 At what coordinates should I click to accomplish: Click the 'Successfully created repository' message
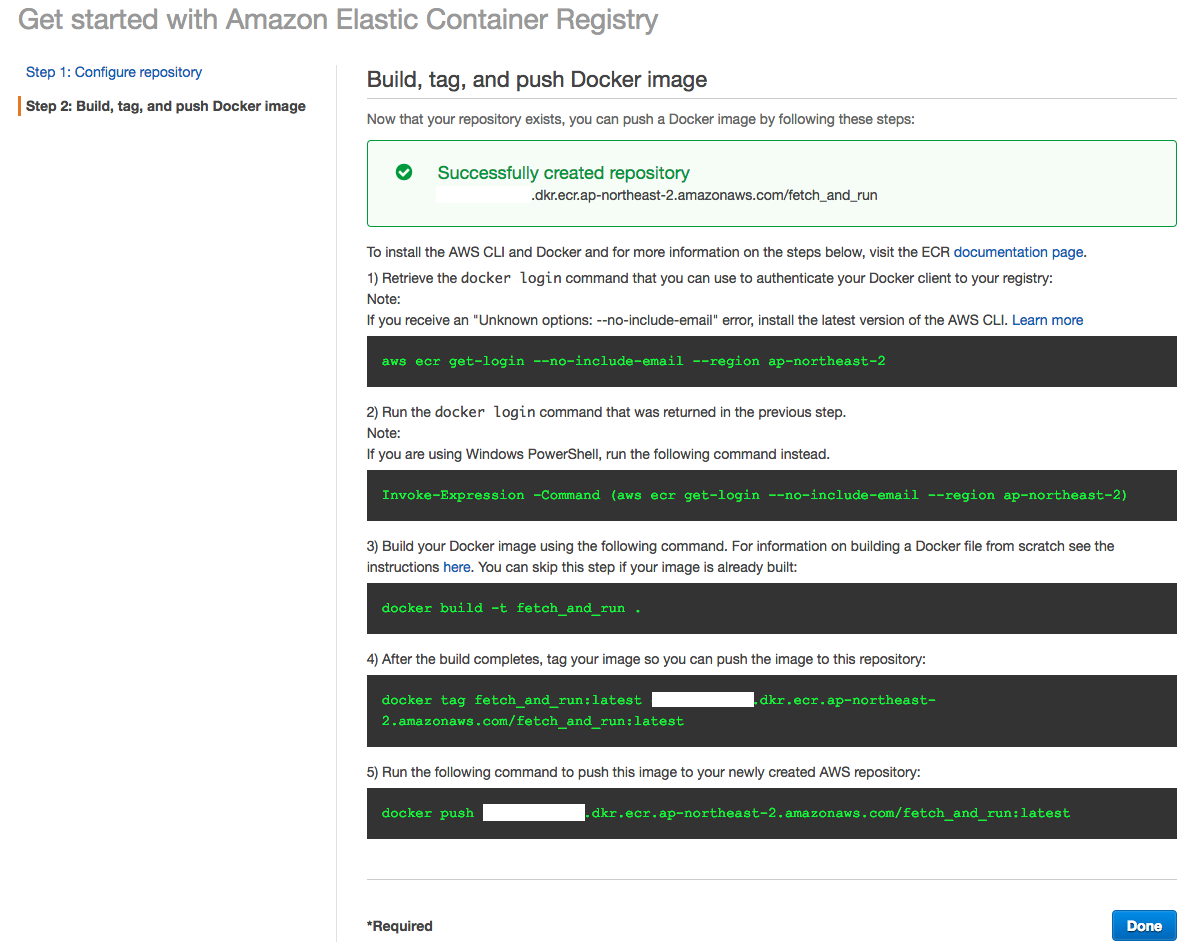coord(563,173)
